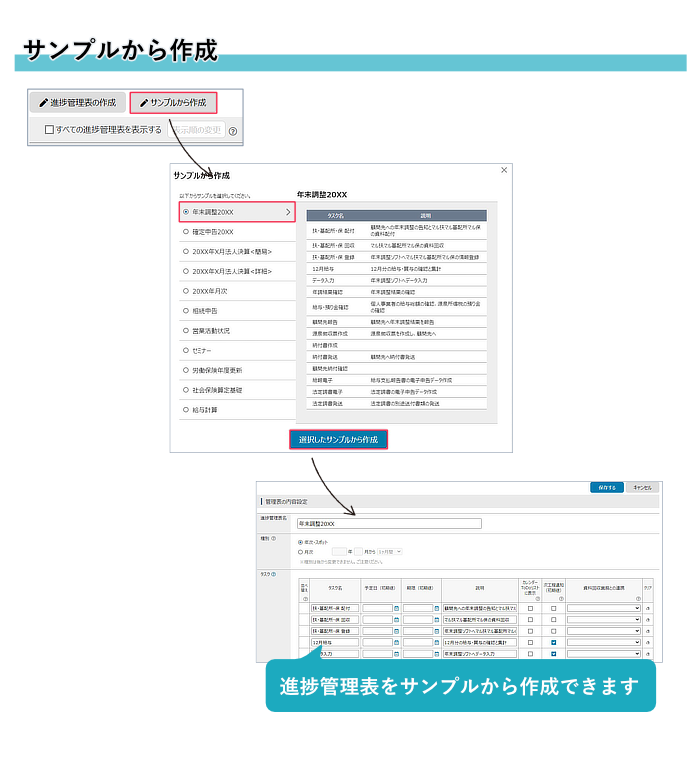Open calendar picker for first row 期限
This screenshot has width=700, height=780.
[x=436, y=607]
